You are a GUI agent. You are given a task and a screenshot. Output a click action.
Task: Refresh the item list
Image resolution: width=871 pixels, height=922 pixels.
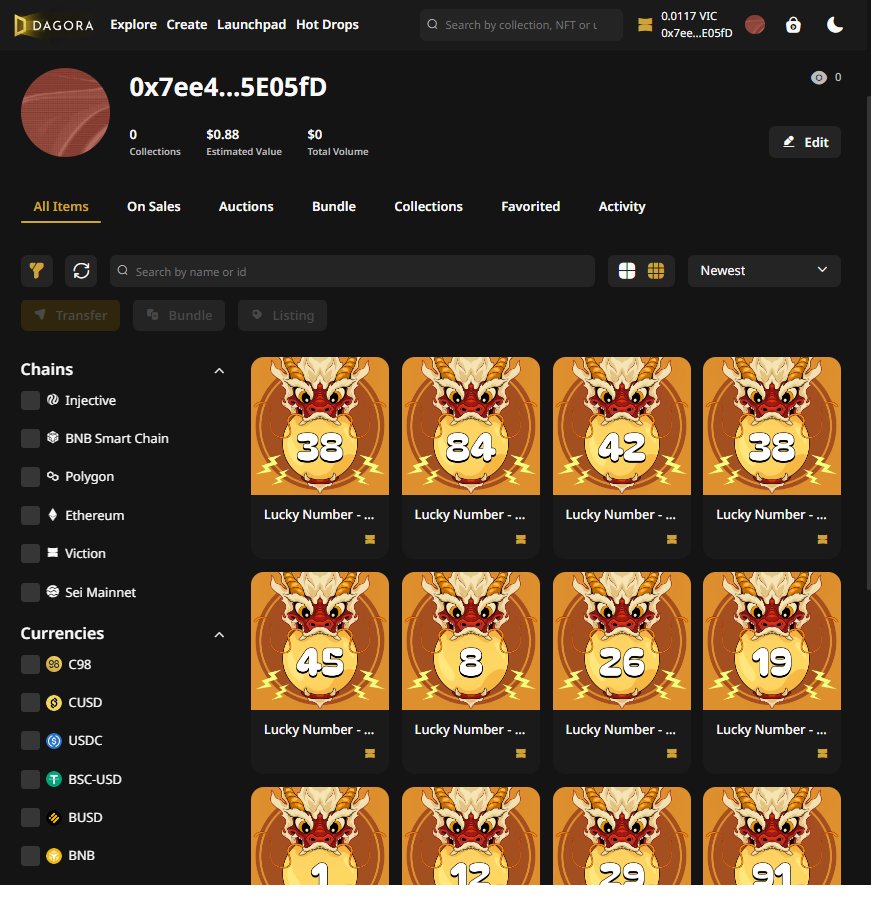pyautogui.click(x=81, y=270)
